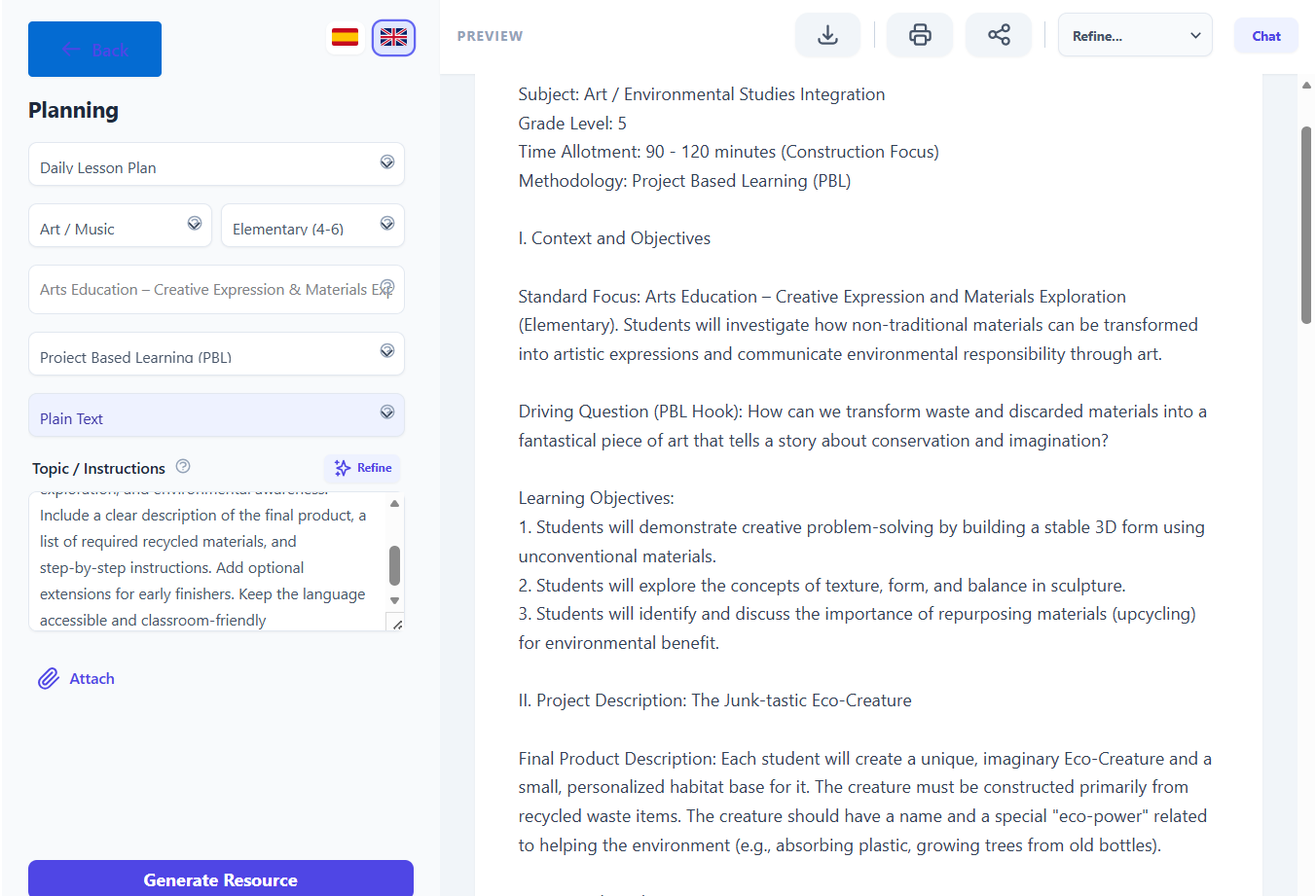This screenshot has height=896, width=1316.
Task: Open the Refine... dropdown in preview toolbar
Action: [1135, 36]
